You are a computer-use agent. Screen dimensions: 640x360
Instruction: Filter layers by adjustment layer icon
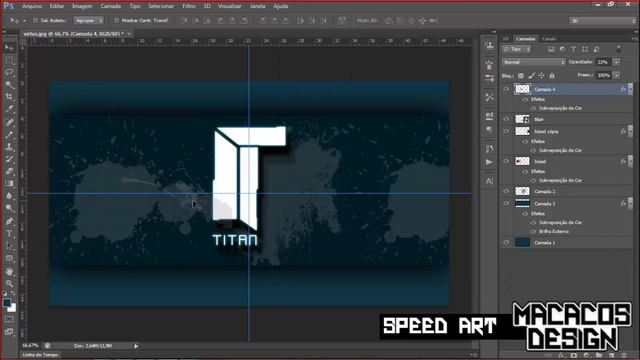click(562, 49)
